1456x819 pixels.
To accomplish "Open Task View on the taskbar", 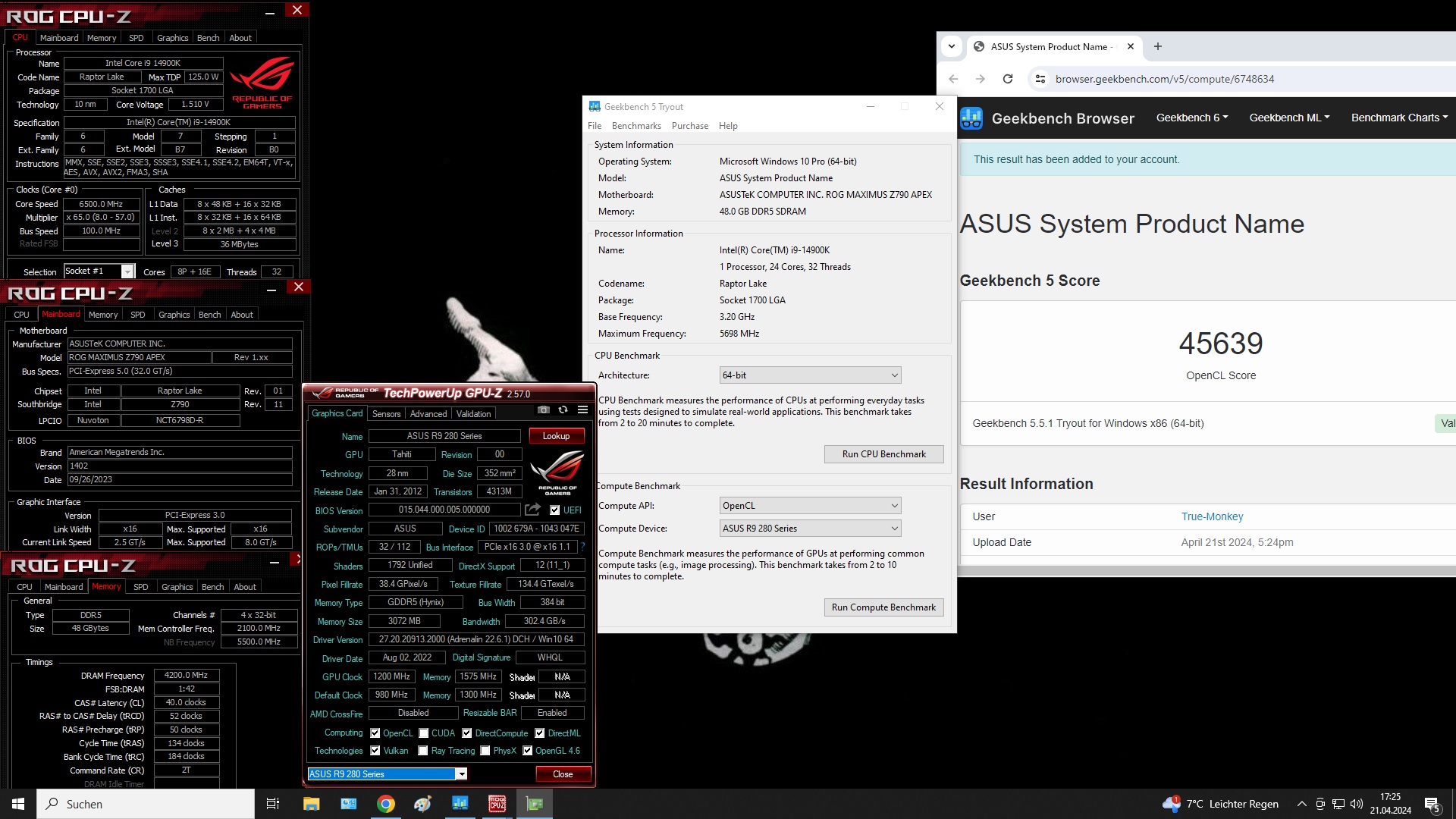I will (273, 804).
